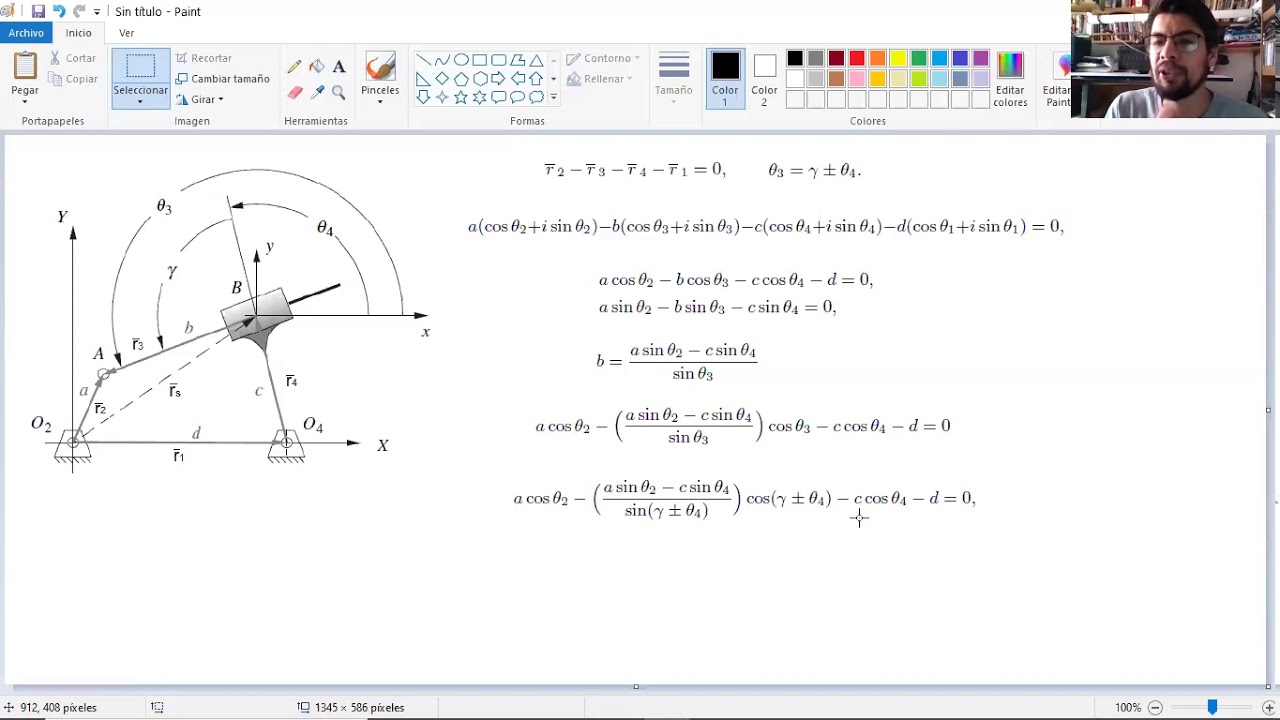The width and height of the screenshot is (1280, 720).
Task: Pick the green color swatch
Action: click(919, 59)
